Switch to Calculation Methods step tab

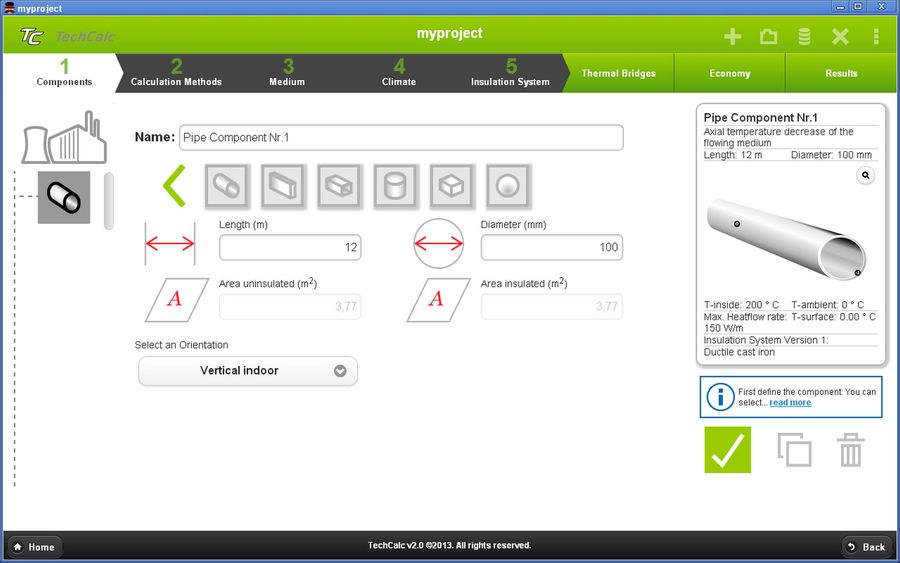point(176,73)
